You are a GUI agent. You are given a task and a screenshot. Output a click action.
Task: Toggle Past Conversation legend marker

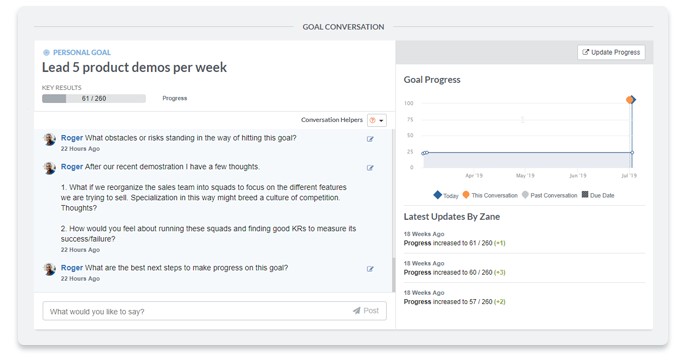point(525,195)
